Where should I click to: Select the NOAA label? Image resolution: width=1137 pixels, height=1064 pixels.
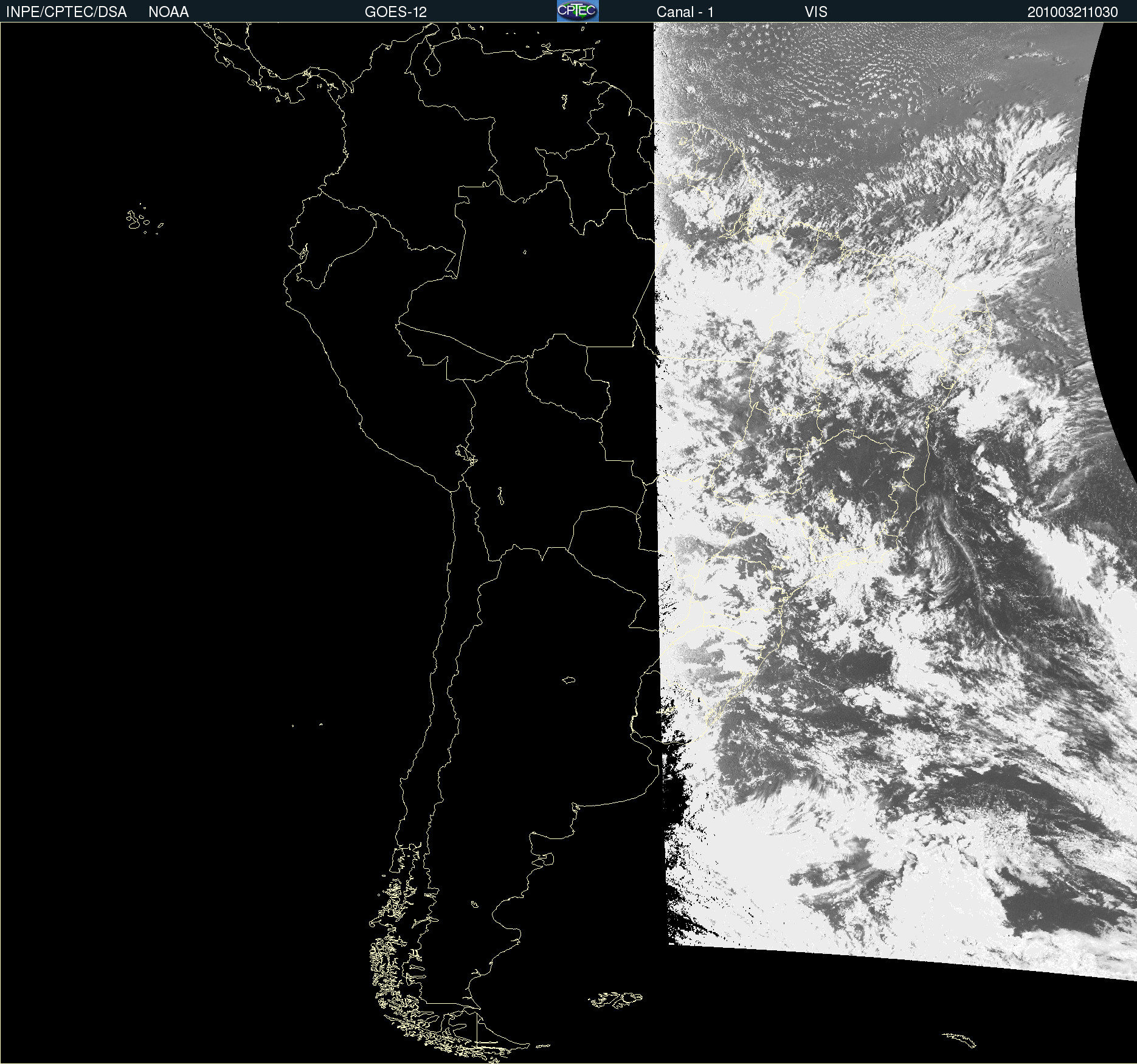168,12
